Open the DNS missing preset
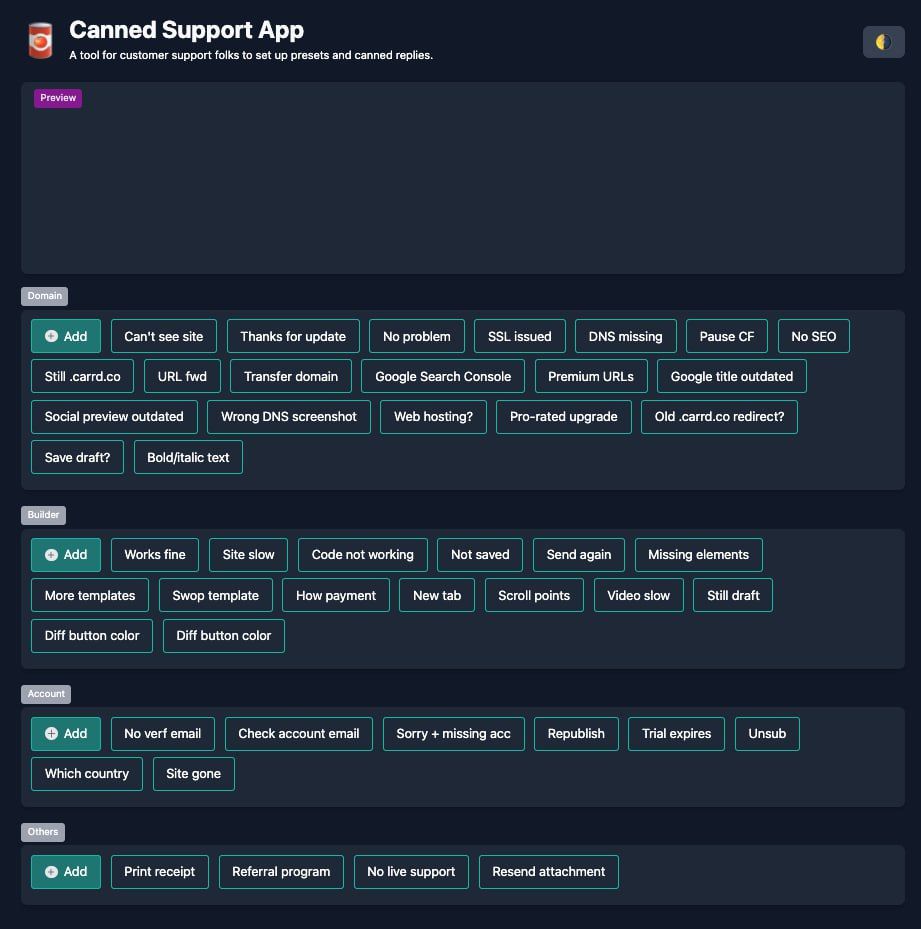 tap(625, 336)
